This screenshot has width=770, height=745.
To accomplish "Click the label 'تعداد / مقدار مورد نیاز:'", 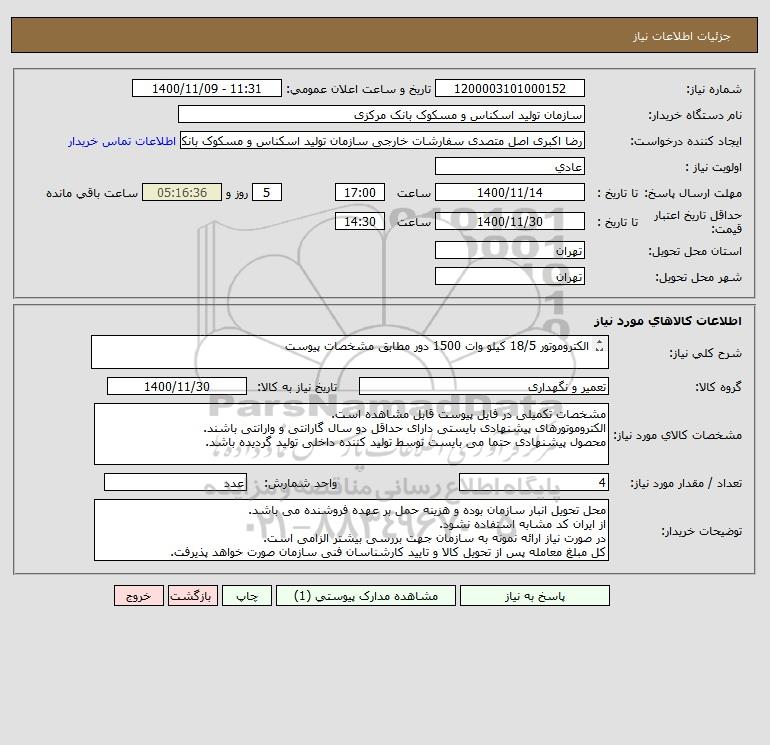I will [686, 483].
